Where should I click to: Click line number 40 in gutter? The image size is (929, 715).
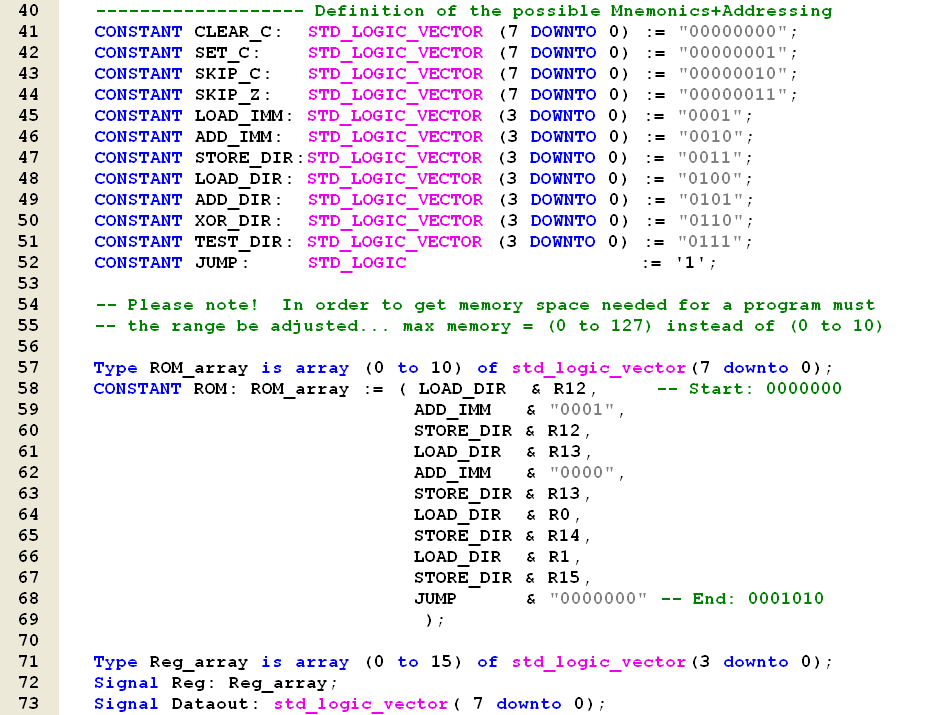point(28,11)
